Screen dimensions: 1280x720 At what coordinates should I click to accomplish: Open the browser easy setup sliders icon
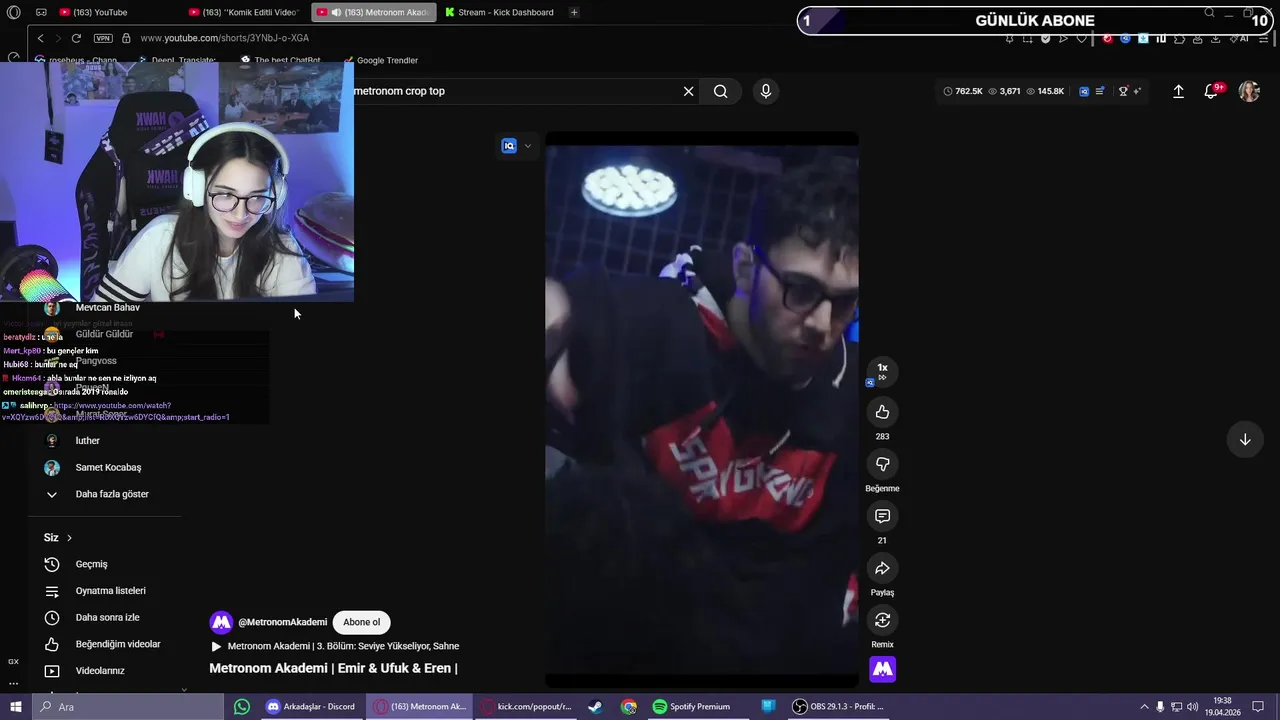(1265, 39)
